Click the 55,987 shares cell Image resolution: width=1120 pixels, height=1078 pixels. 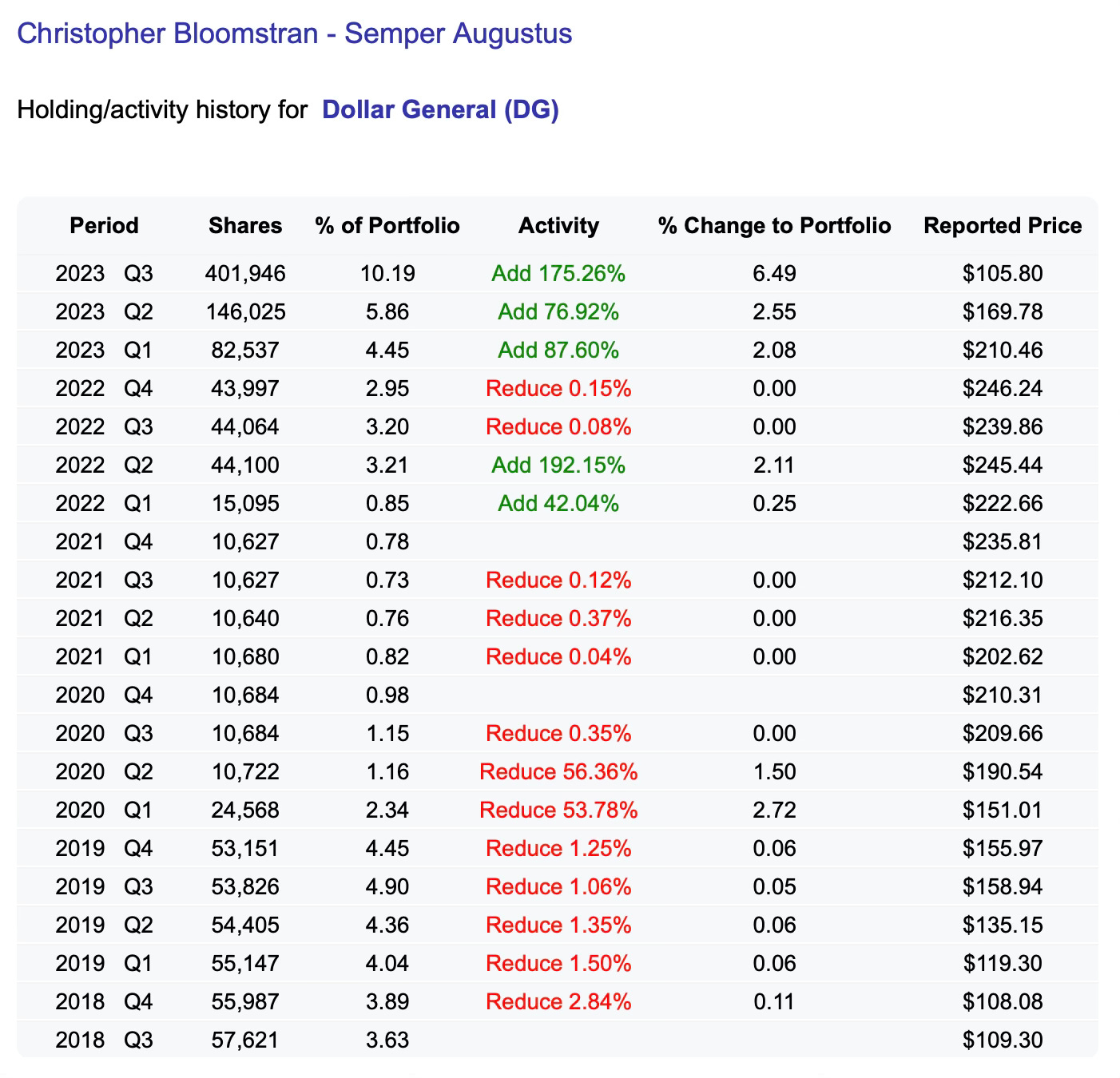click(x=245, y=1002)
